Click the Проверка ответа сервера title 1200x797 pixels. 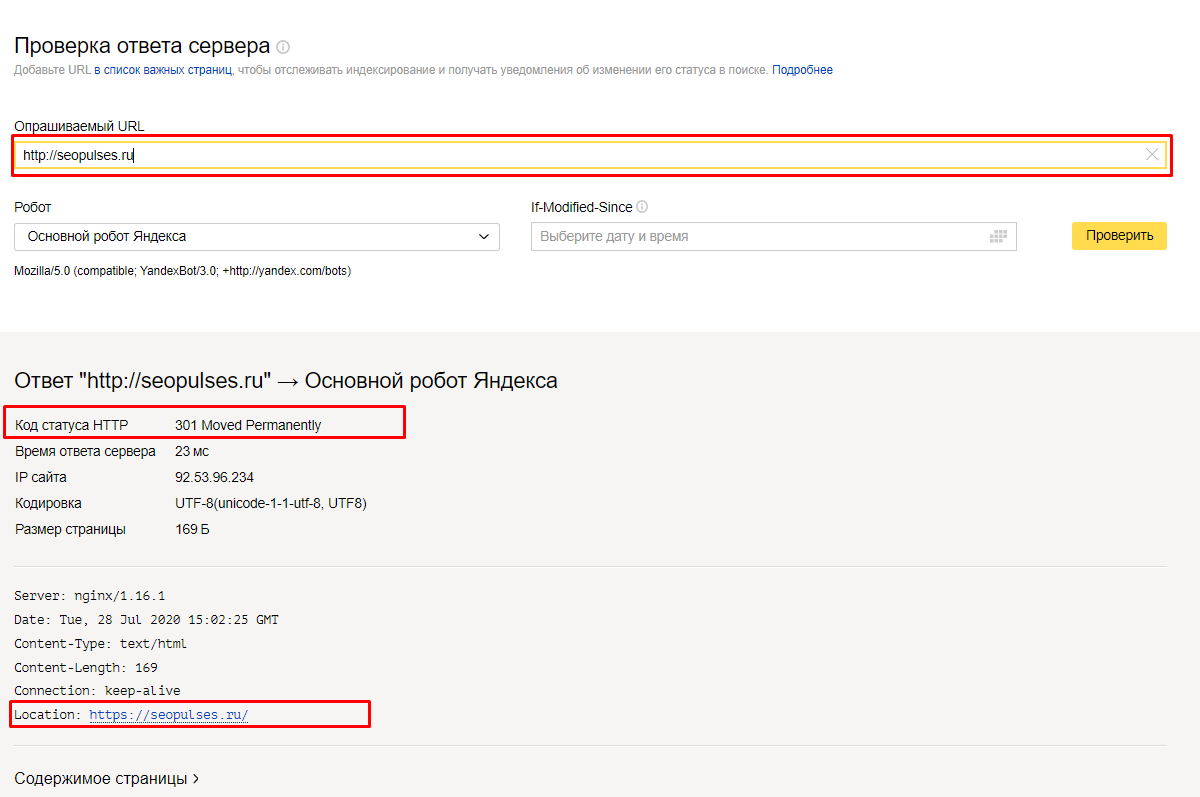click(x=142, y=45)
